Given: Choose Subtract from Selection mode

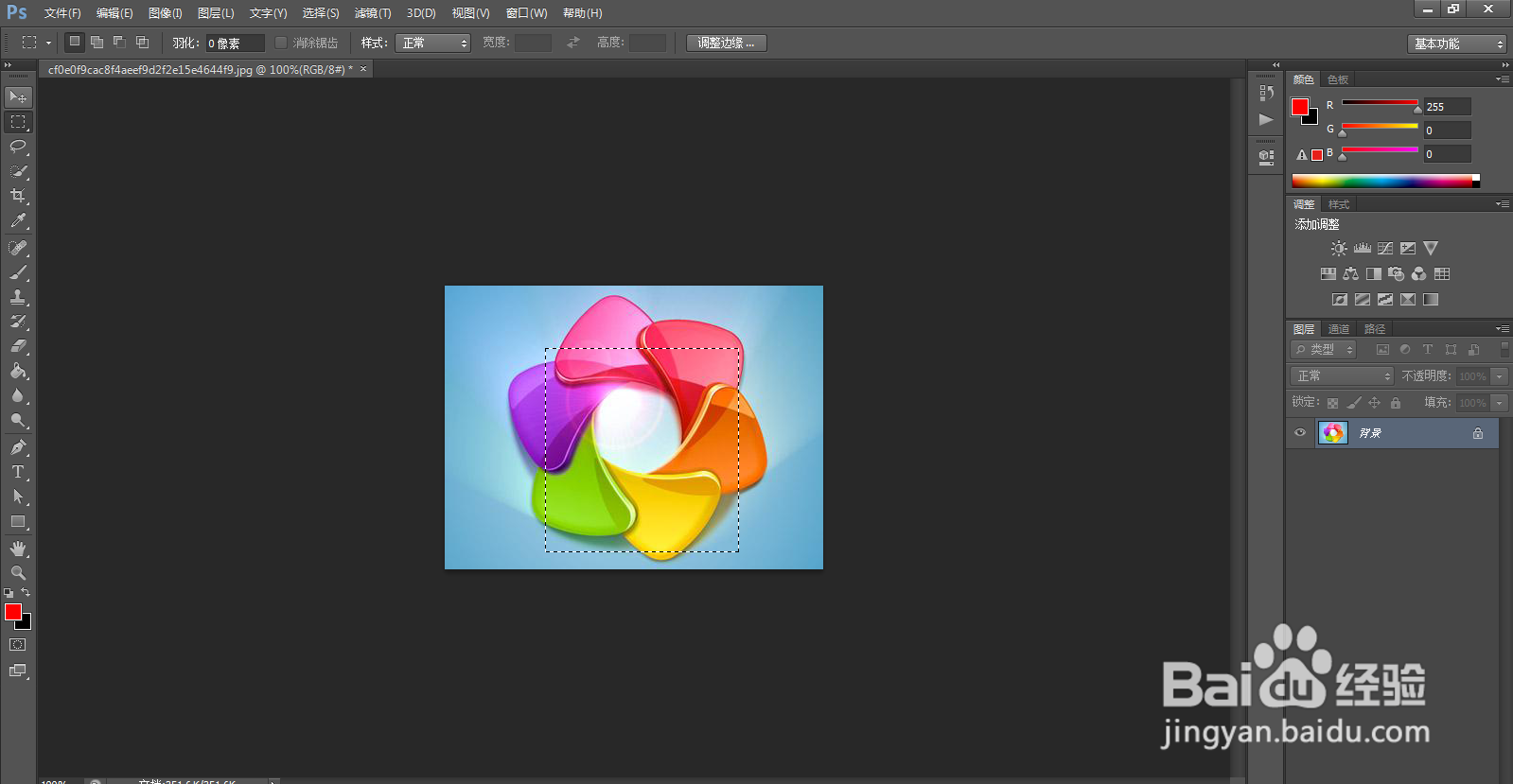Looking at the screenshot, I should pos(119,43).
